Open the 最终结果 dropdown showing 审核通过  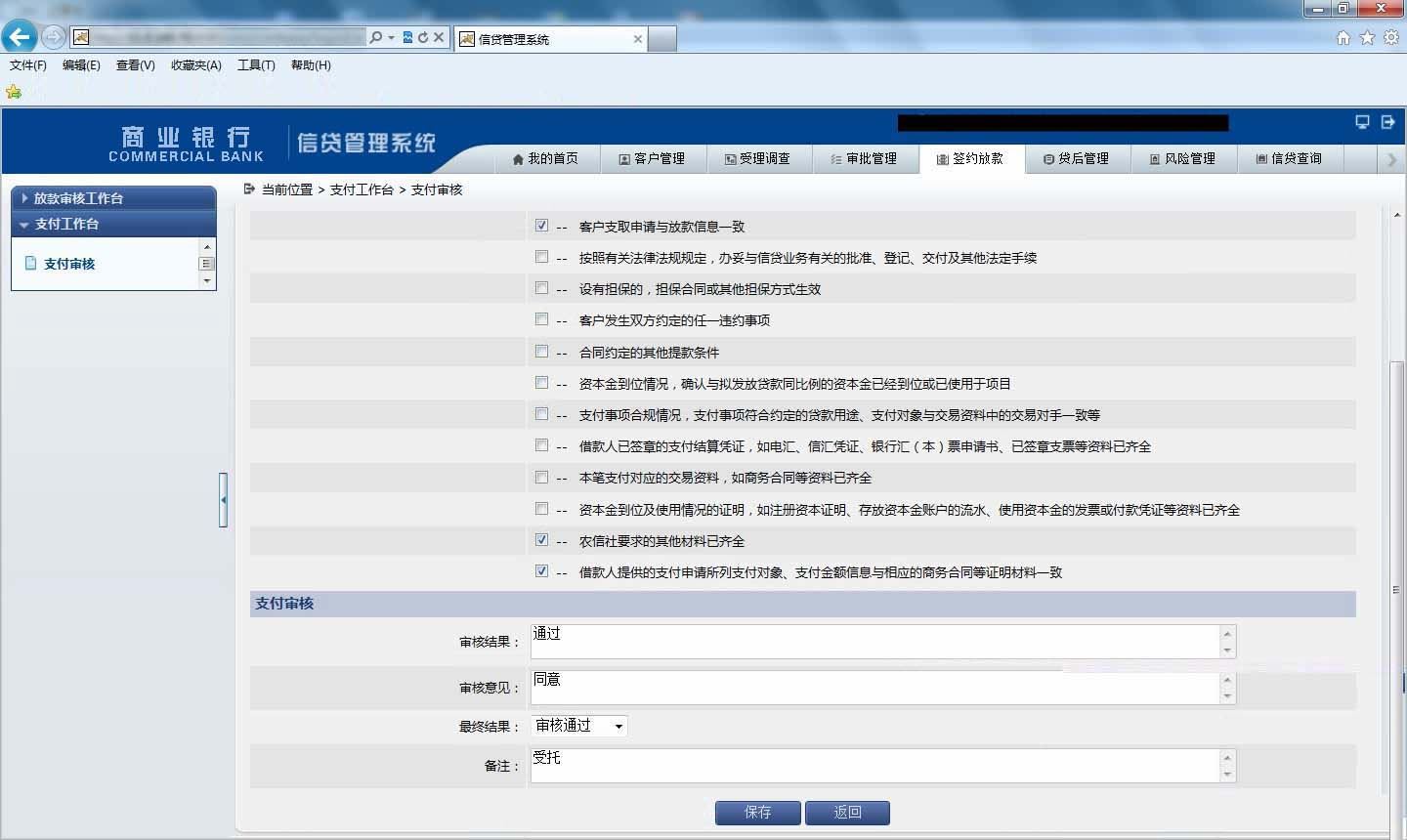[x=579, y=726]
